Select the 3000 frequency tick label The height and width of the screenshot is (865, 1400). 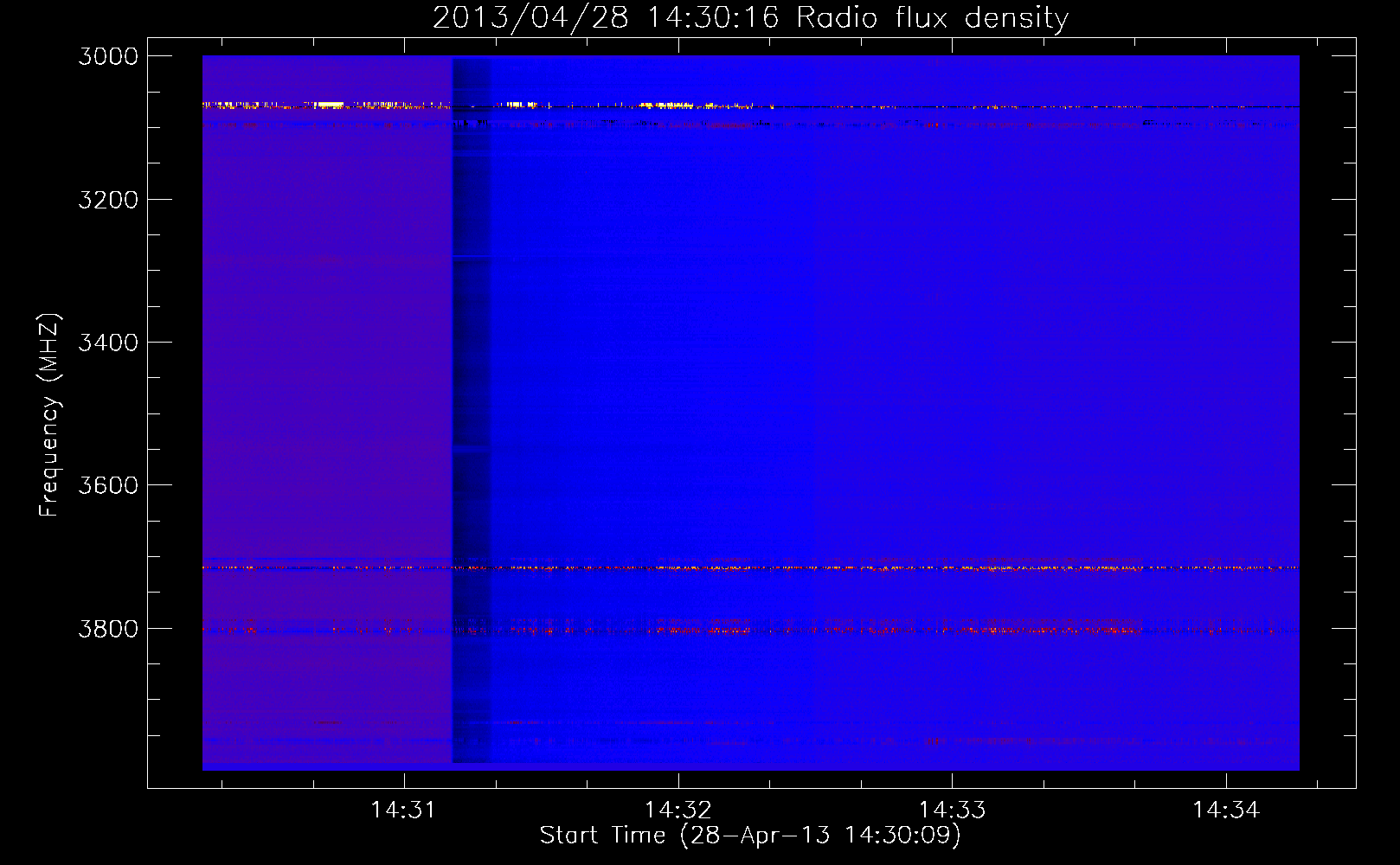coord(108,56)
